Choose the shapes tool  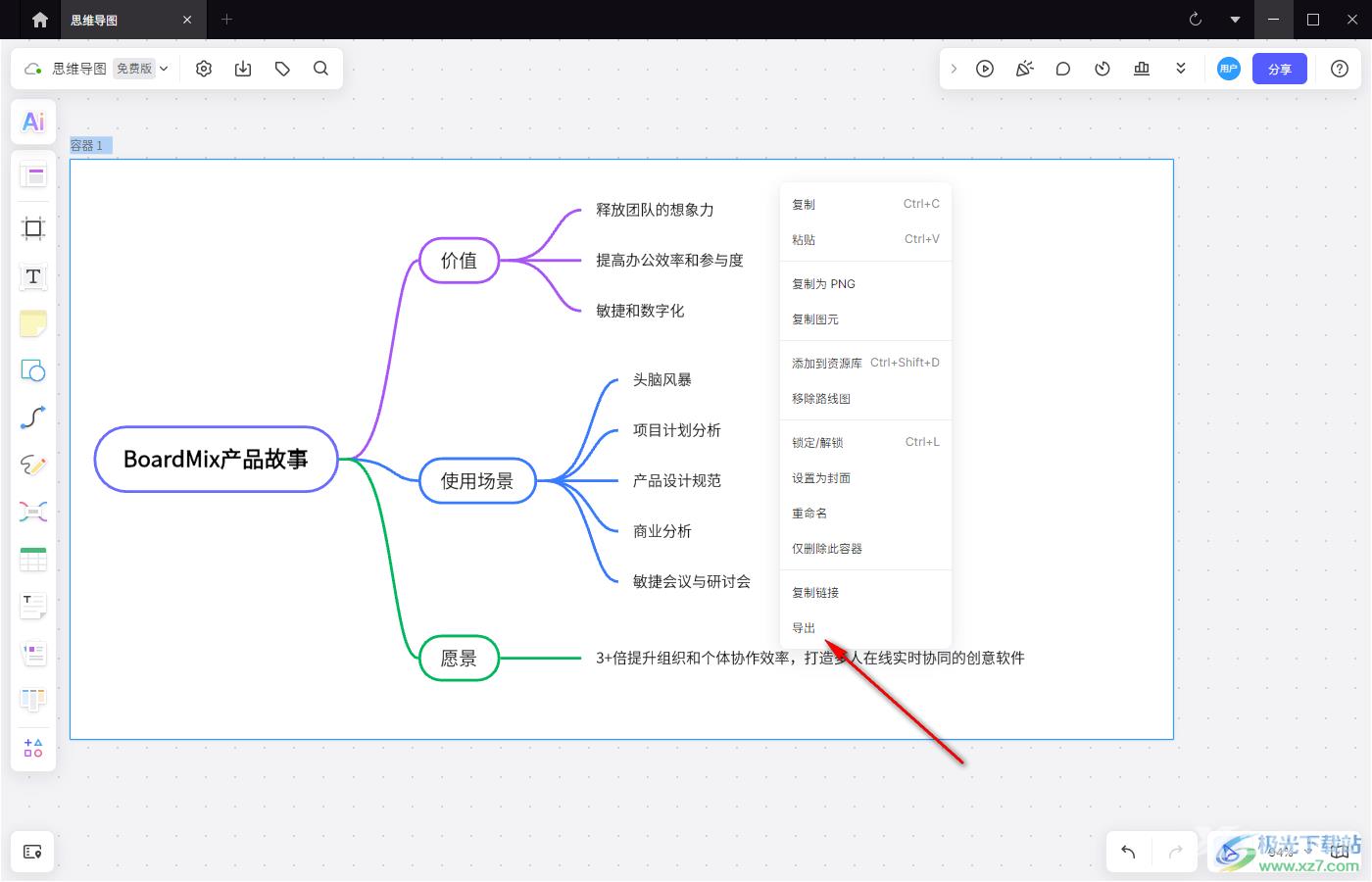point(33,370)
